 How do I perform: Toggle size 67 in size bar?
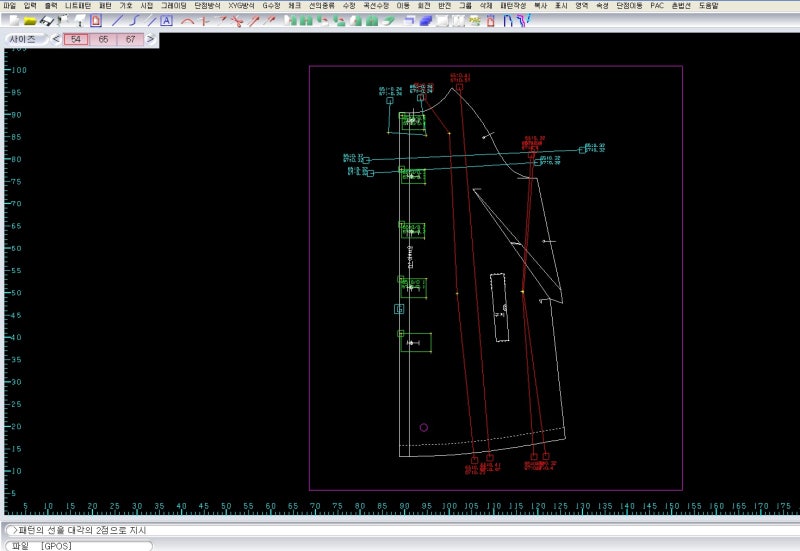(130, 39)
